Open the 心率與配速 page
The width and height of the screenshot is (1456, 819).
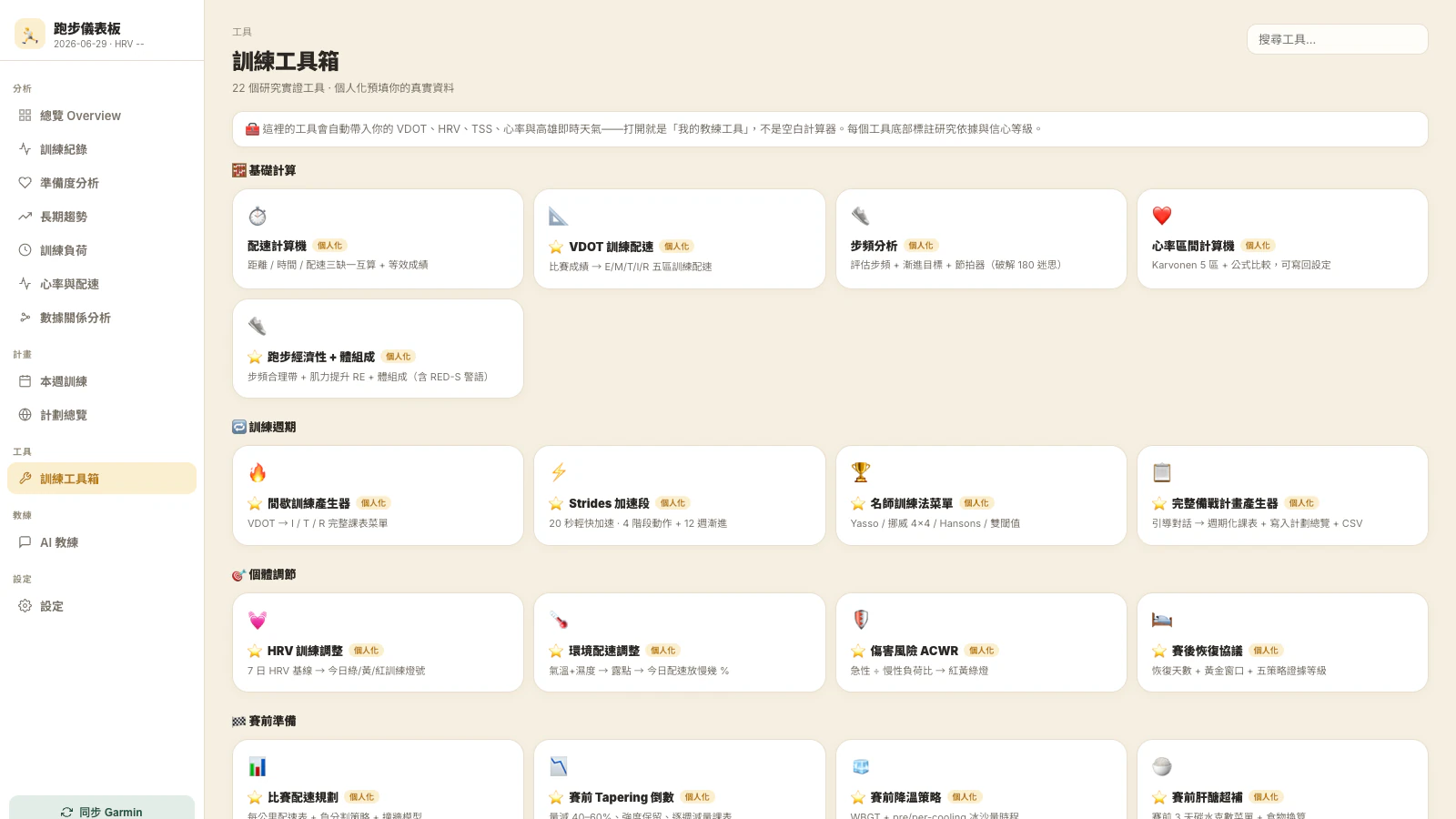[102, 284]
